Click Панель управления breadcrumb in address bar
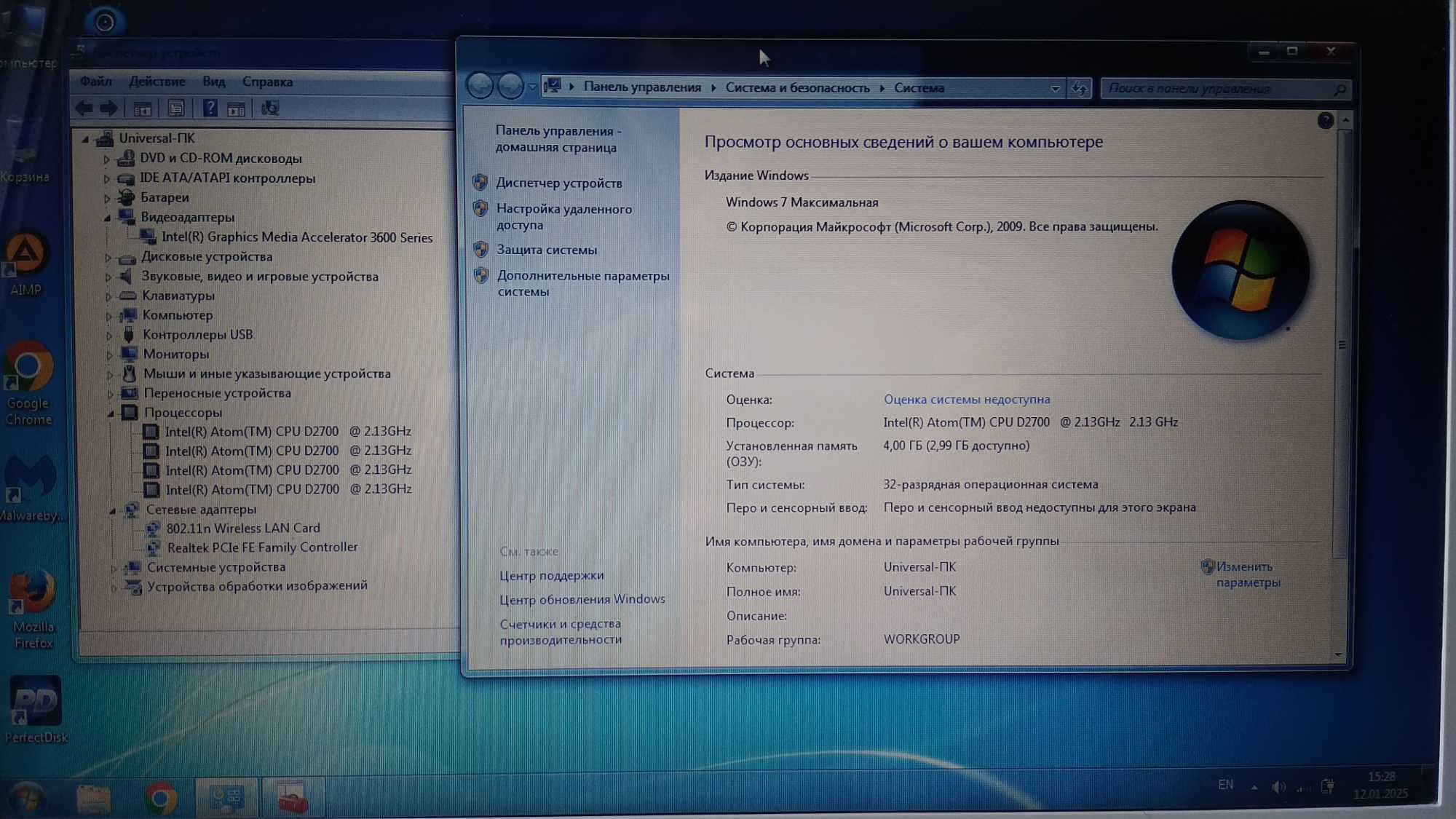The image size is (1456, 819). (x=642, y=87)
